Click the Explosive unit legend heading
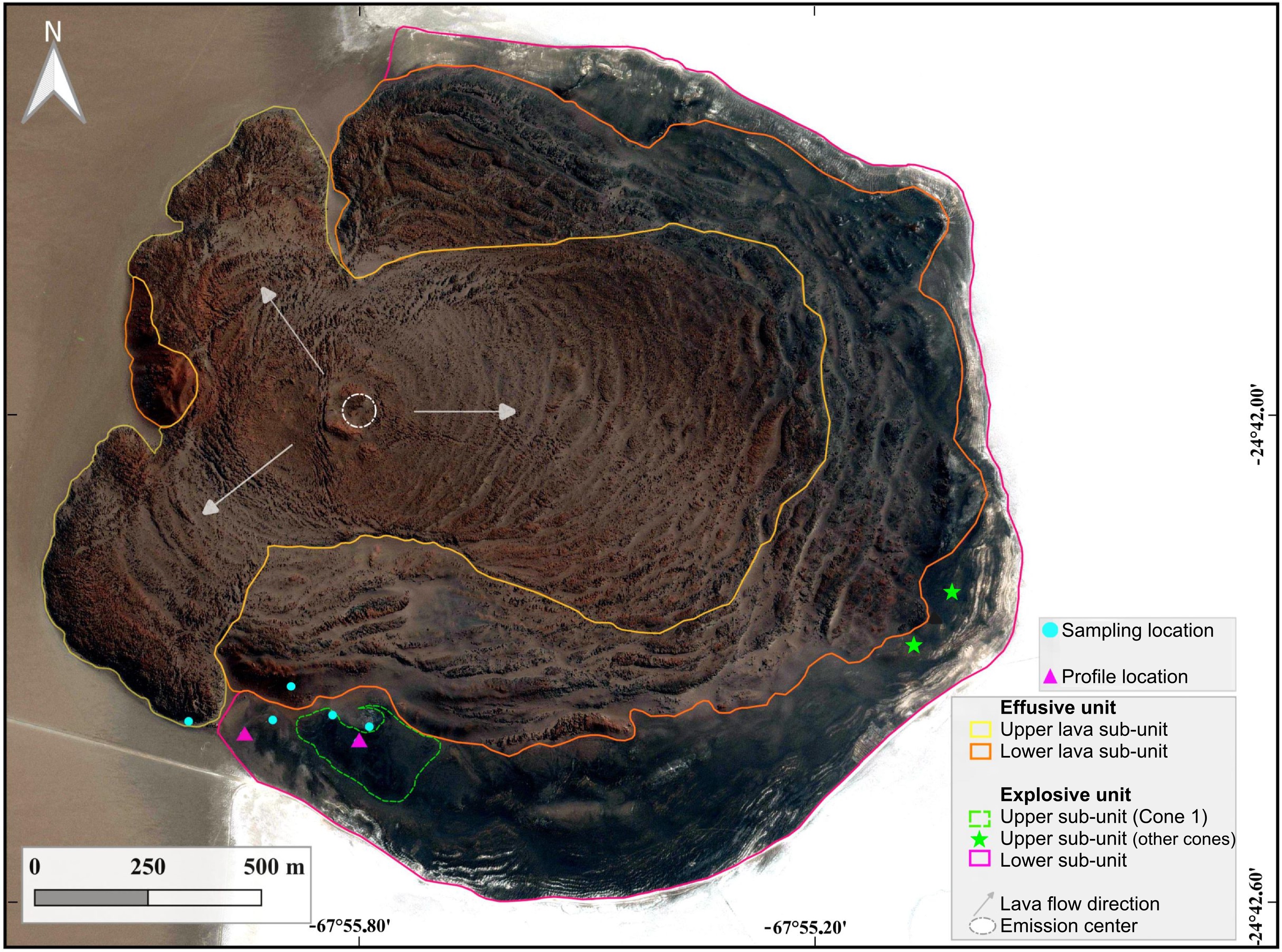1282x952 pixels. tap(1065, 795)
